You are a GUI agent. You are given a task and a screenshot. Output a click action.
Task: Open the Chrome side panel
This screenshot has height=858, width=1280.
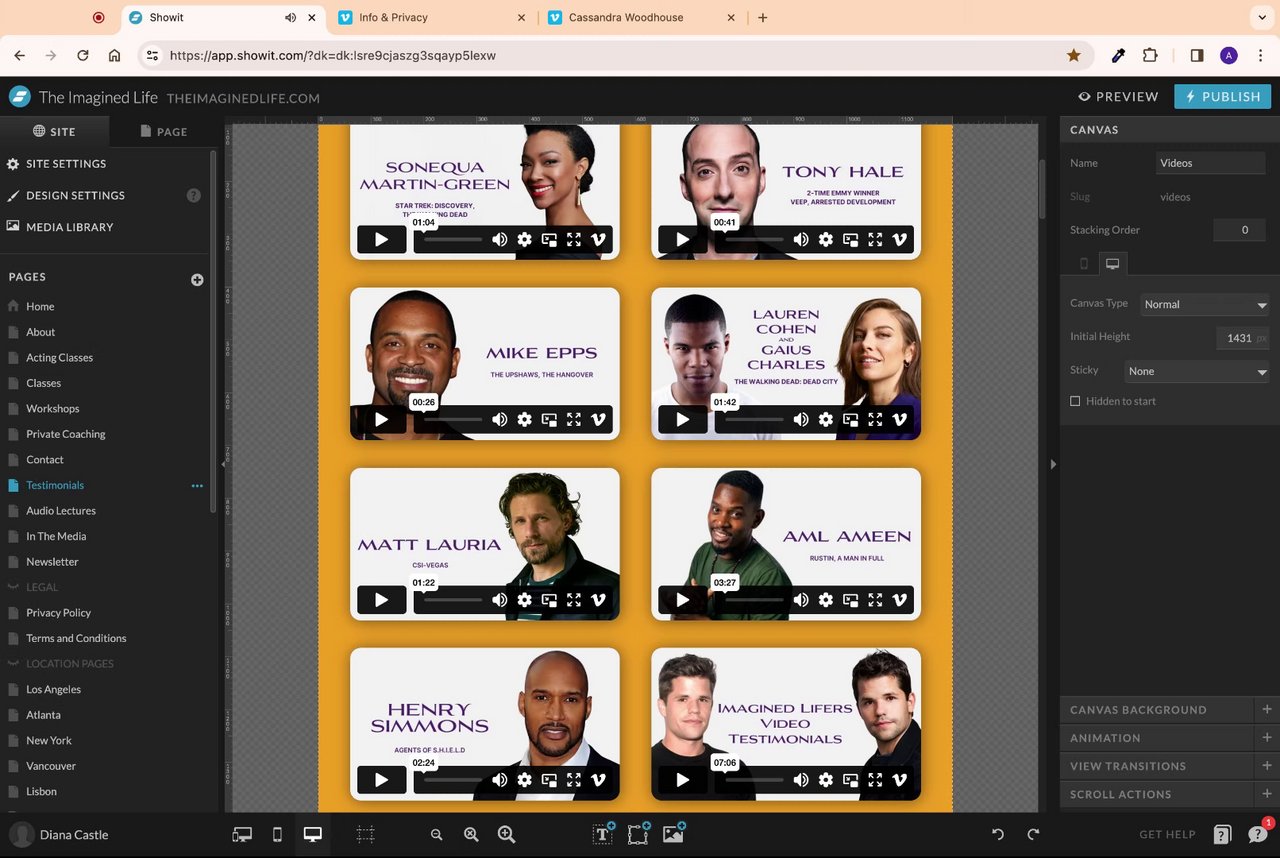(x=1197, y=56)
